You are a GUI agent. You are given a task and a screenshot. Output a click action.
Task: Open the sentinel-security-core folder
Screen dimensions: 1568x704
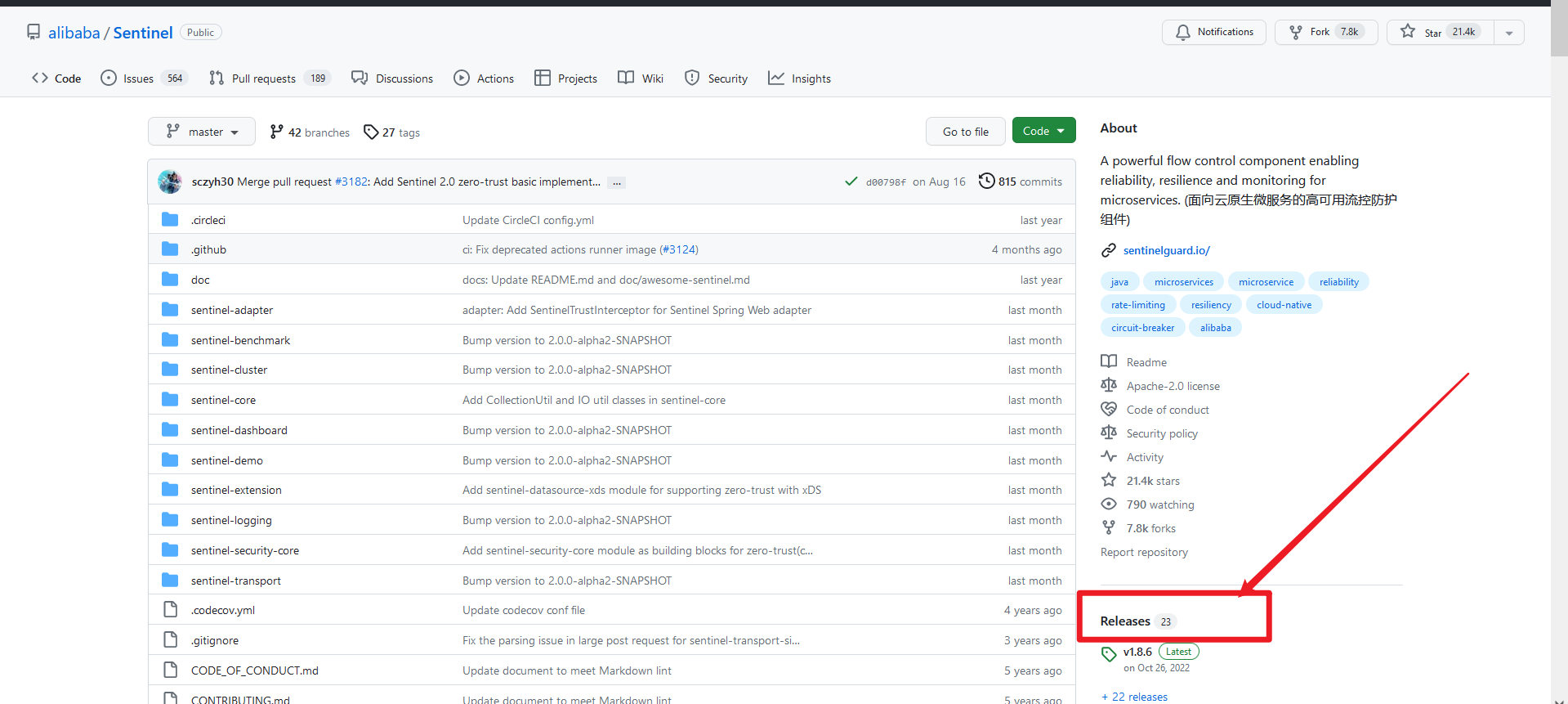[x=245, y=550]
